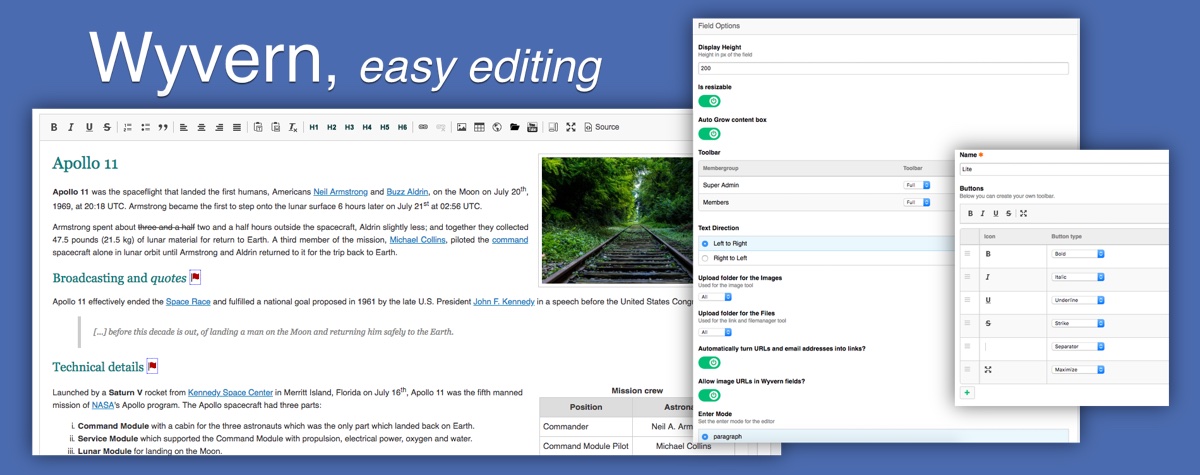Insert a bulleted list
The height and width of the screenshot is (475, 1200).
click(x=146, y=127)
